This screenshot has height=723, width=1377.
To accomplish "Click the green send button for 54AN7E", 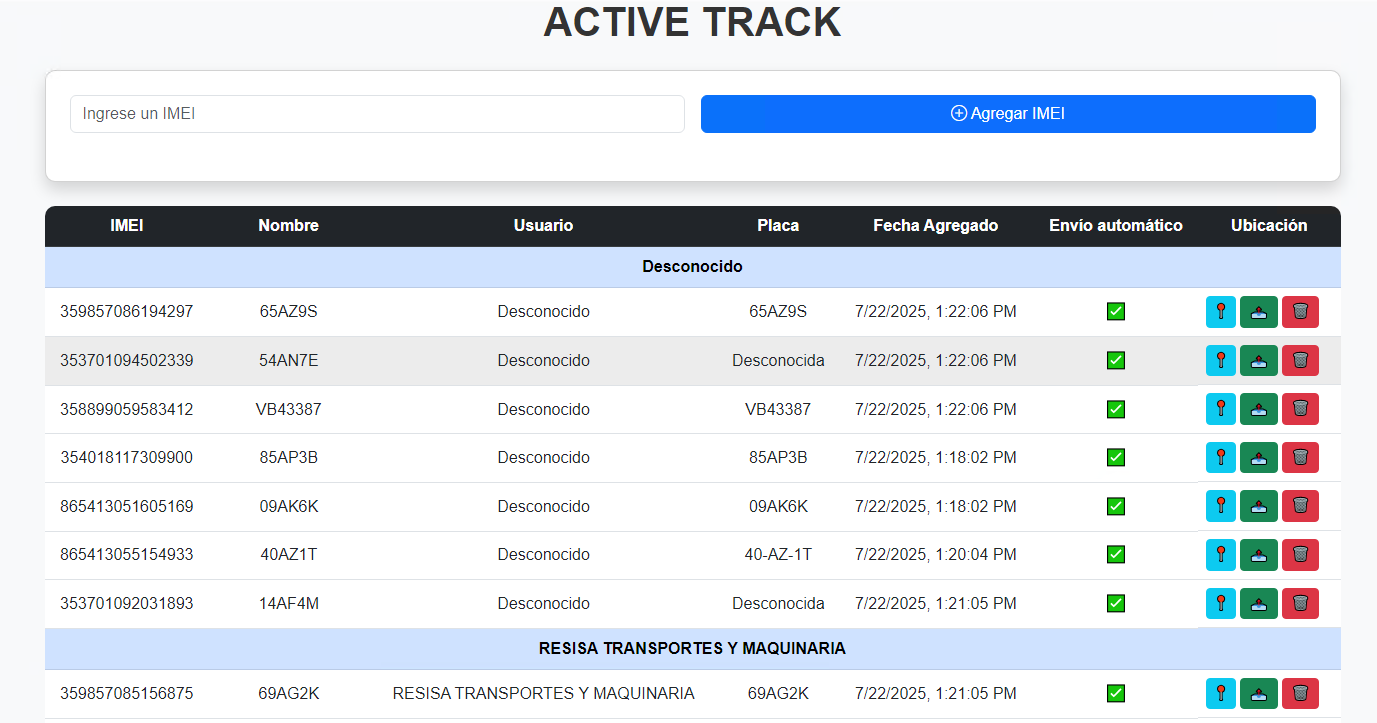I will click(1259, 361).
